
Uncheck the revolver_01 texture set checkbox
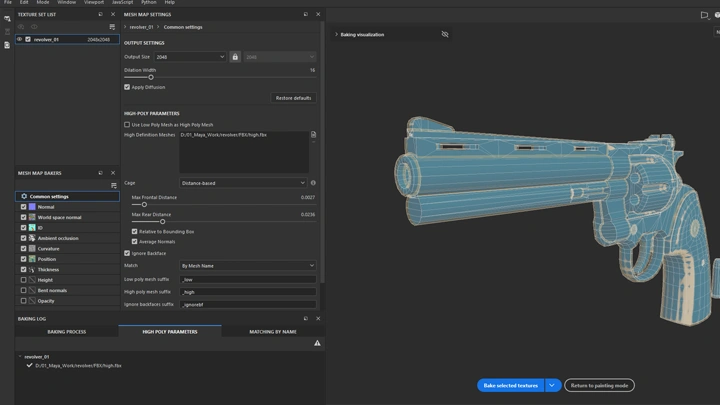click(28, 39)
